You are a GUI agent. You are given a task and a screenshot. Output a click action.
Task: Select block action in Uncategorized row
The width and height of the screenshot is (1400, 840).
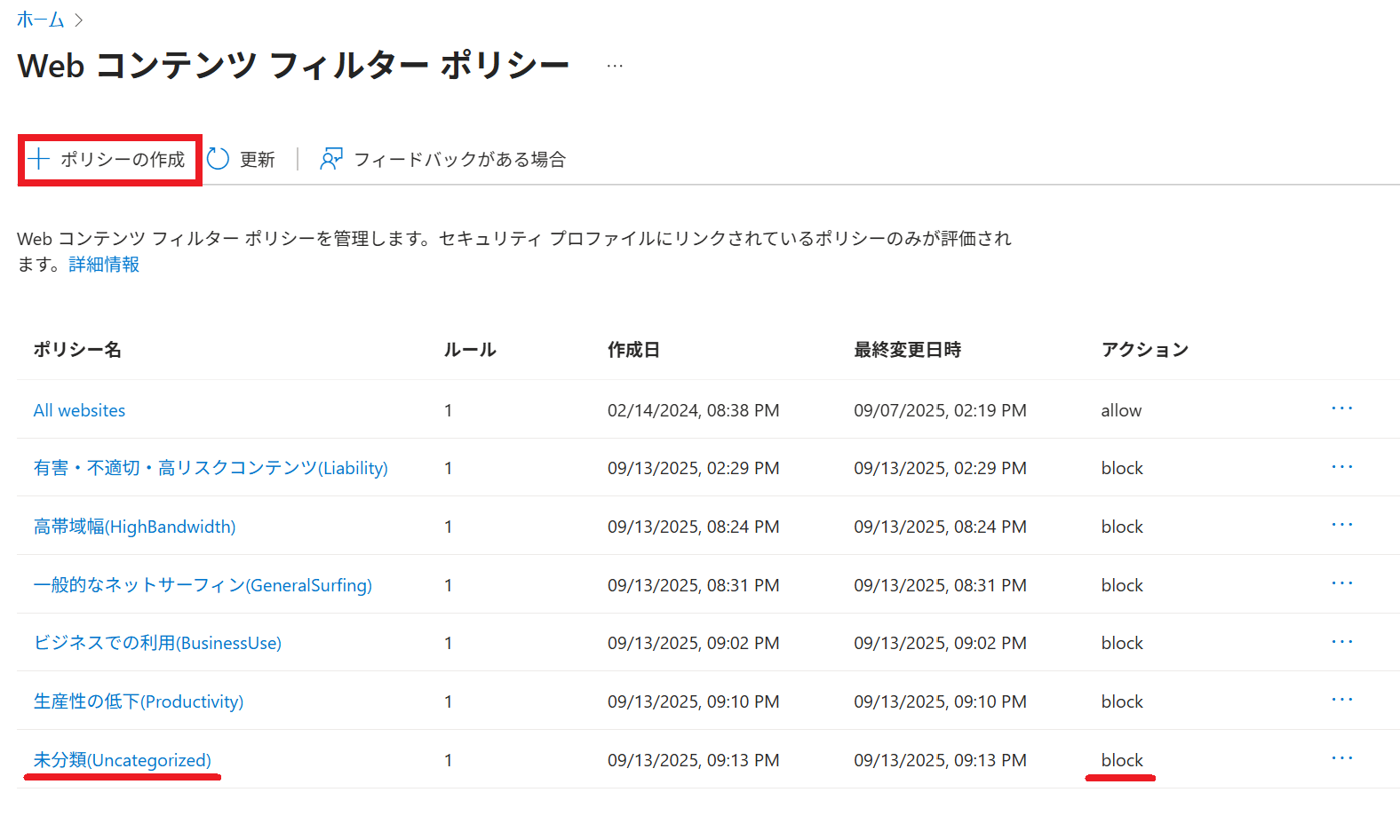click(x=1122, y=760)
